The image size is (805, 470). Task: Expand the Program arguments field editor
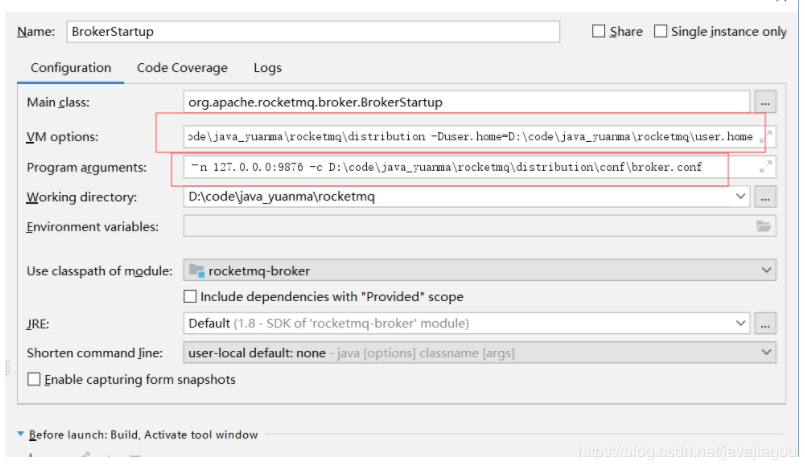[765, 166]
